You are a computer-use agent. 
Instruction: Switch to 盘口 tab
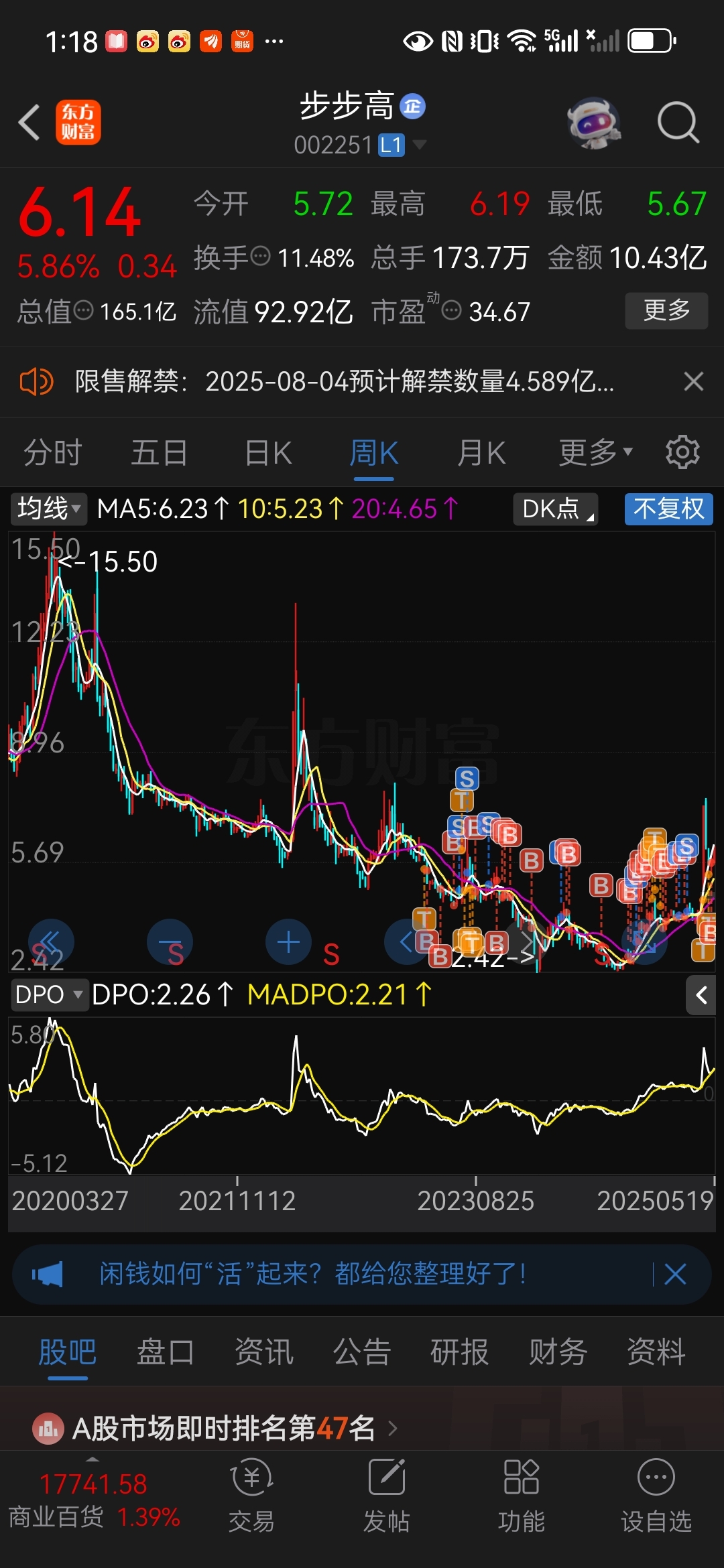click(x=166, y=1352)
